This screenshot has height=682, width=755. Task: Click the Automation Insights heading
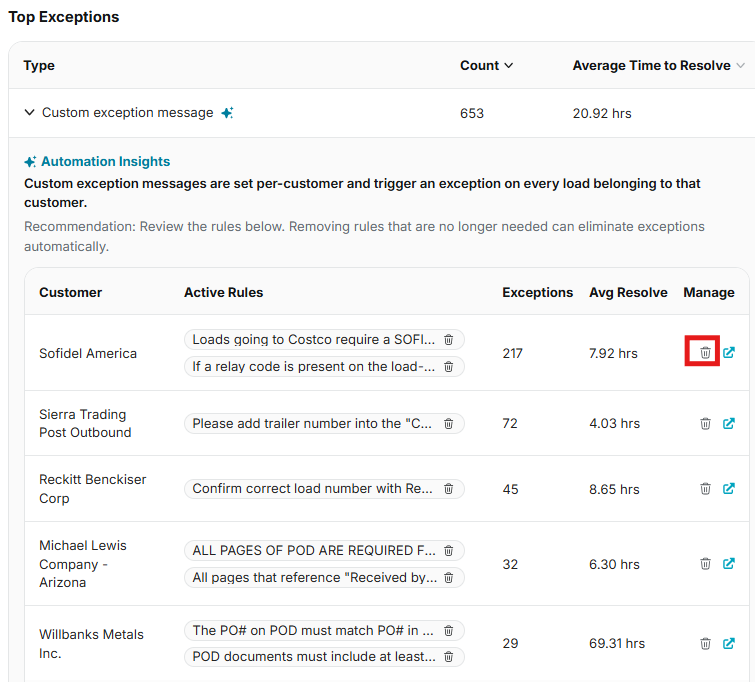click(105, 162)
